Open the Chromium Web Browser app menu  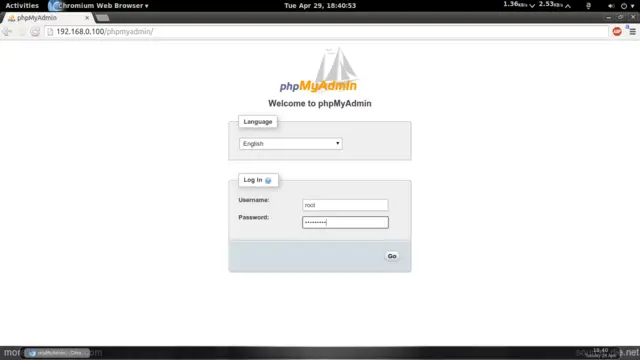click(99, 6)
